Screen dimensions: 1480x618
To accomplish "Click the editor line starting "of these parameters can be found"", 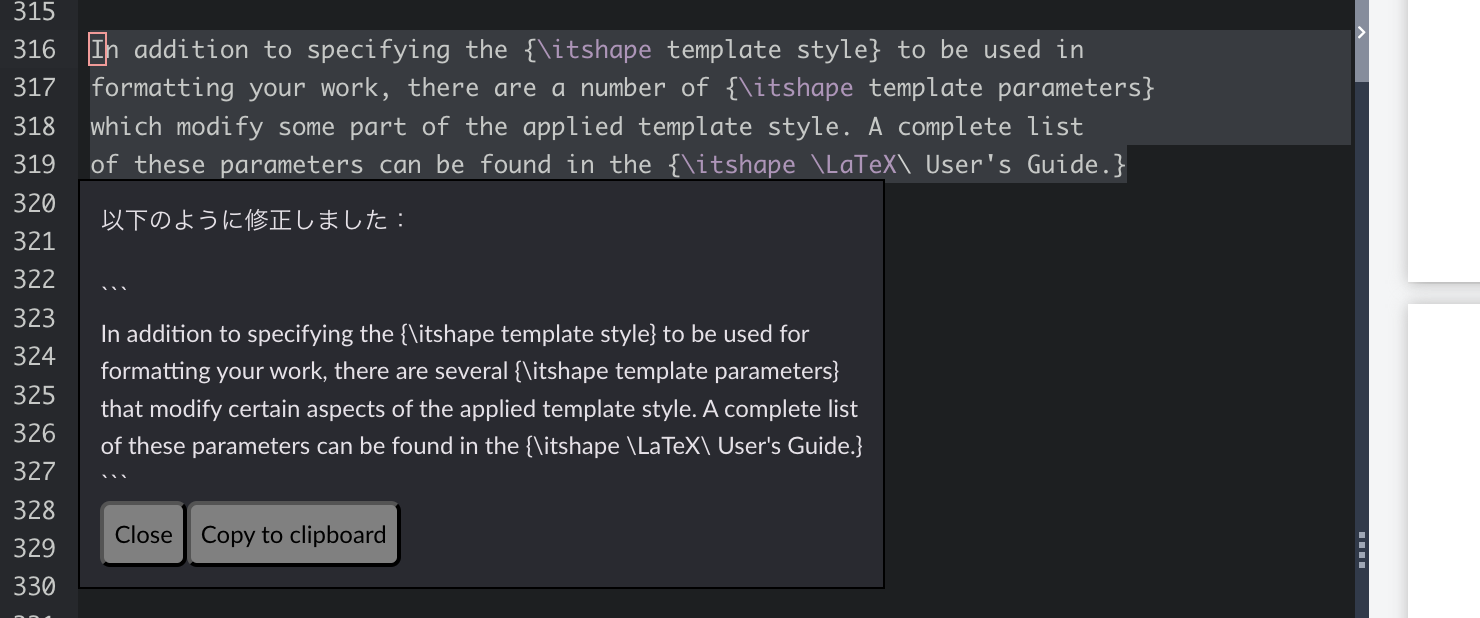I will [608, 165].
